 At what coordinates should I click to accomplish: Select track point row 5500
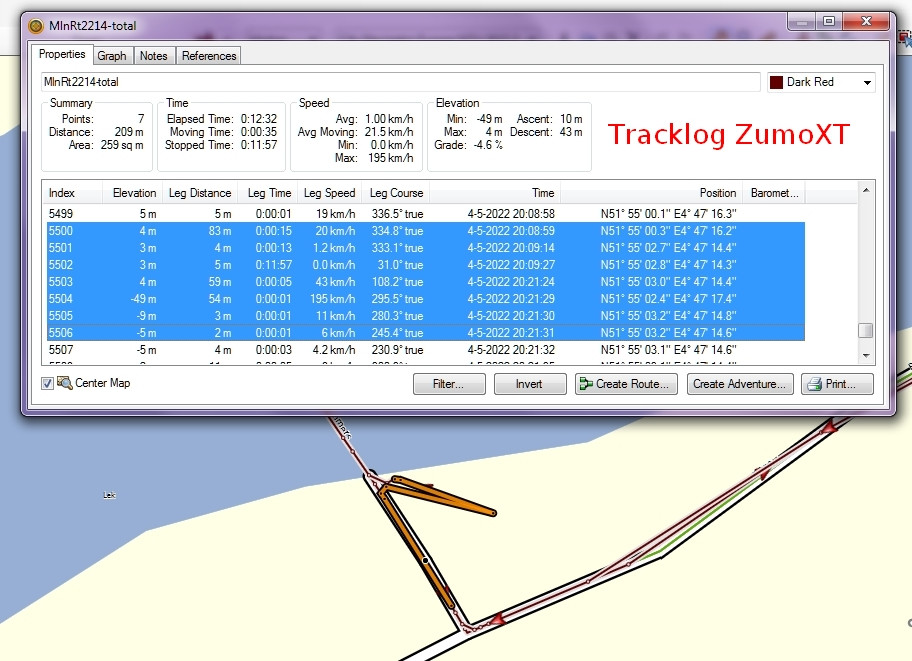tap(425, 230)
